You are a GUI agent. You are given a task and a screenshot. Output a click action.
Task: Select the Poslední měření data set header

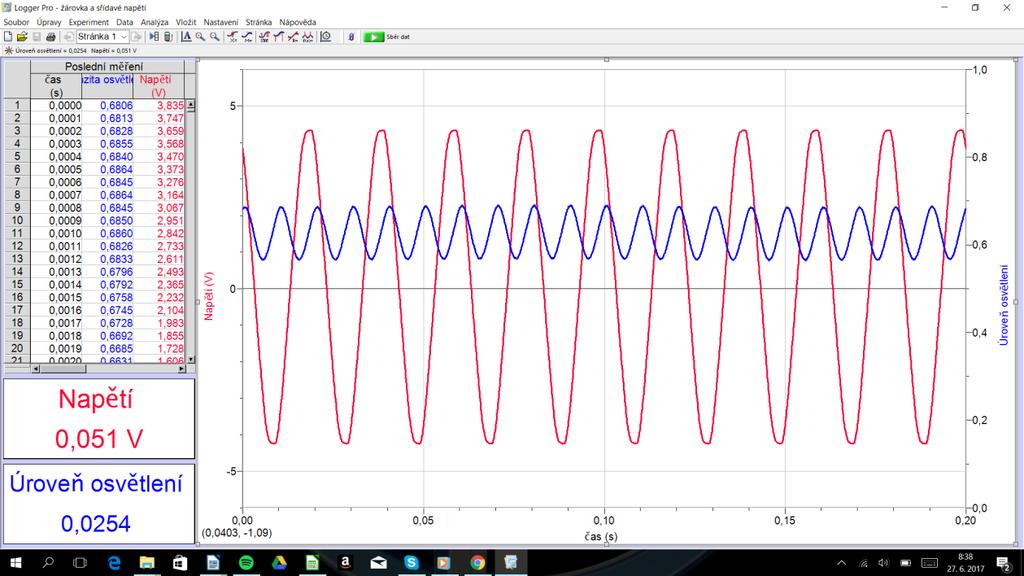[107, 66]
